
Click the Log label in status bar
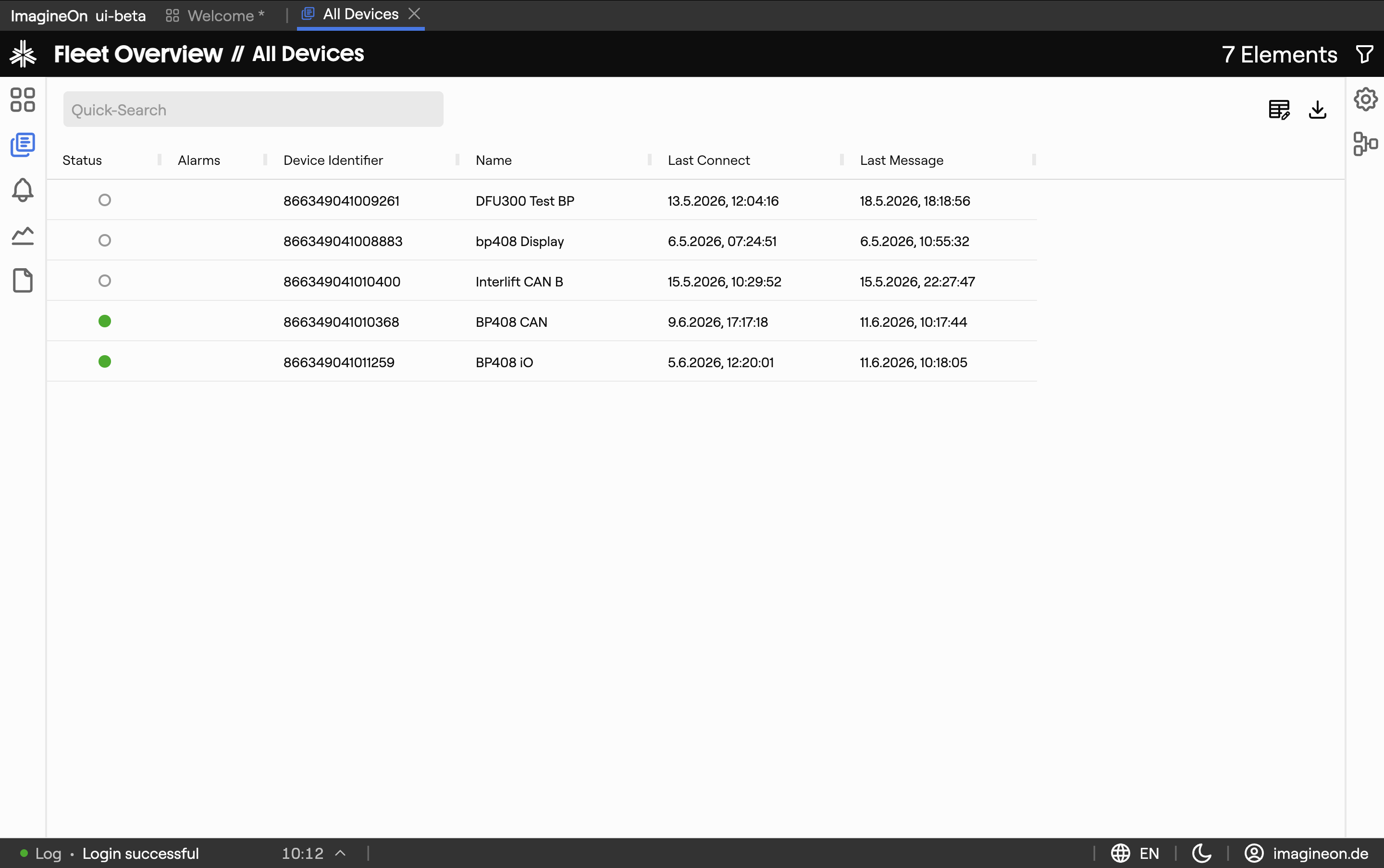tap(48, 854)
